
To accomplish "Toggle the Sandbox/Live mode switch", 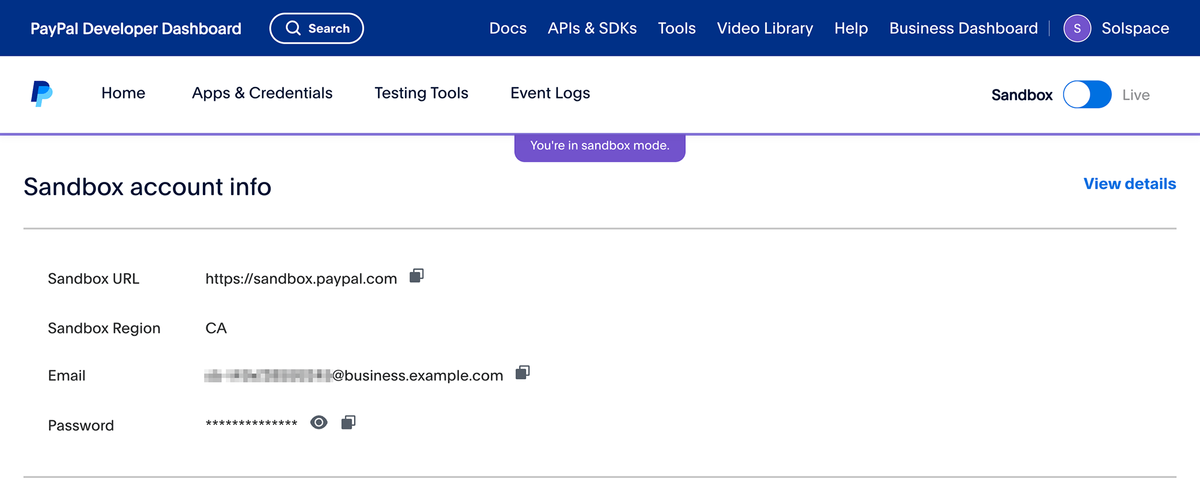I will click(x=1087, y=95).
